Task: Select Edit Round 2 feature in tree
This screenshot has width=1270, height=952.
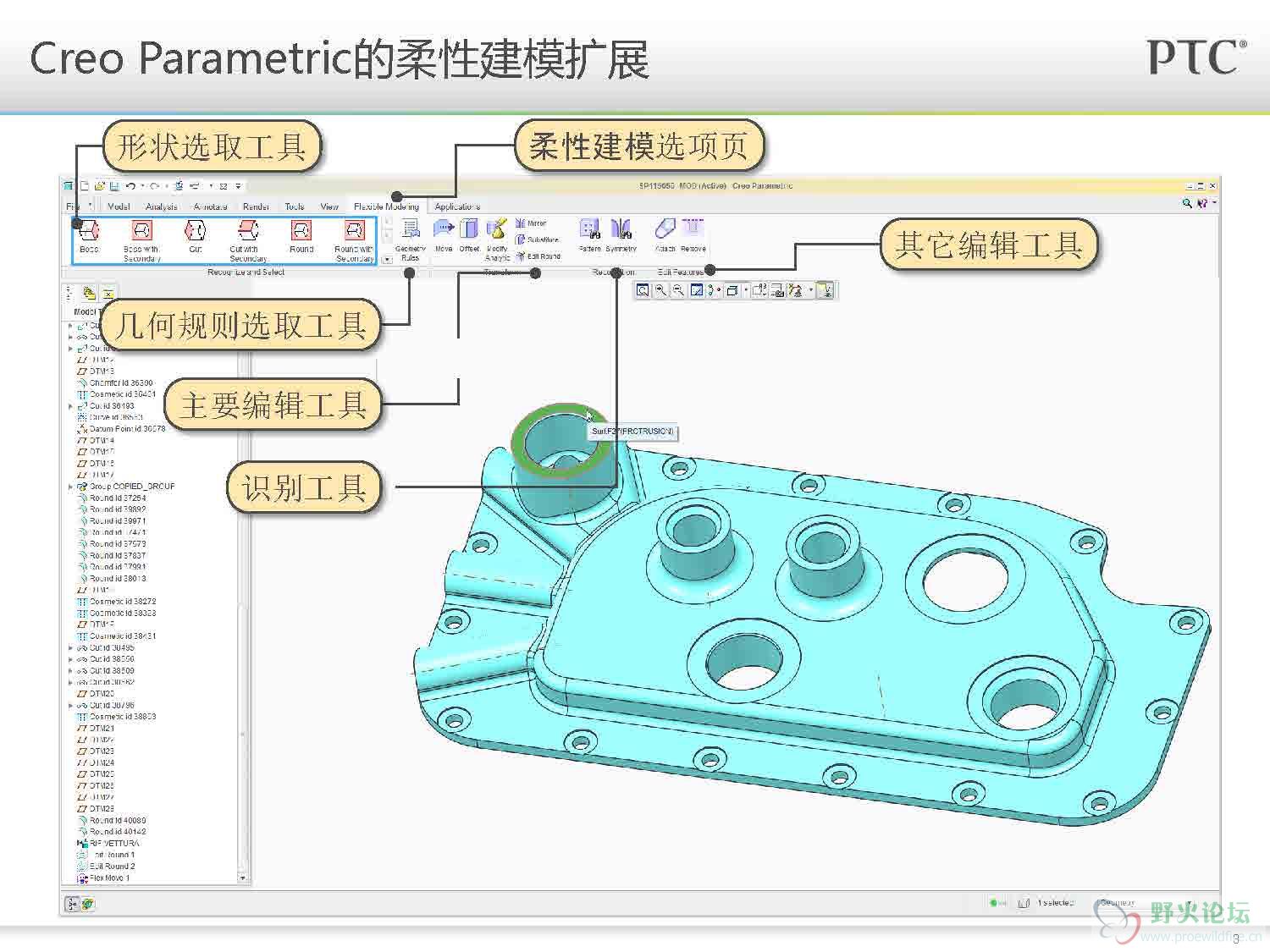Action: 106,867
